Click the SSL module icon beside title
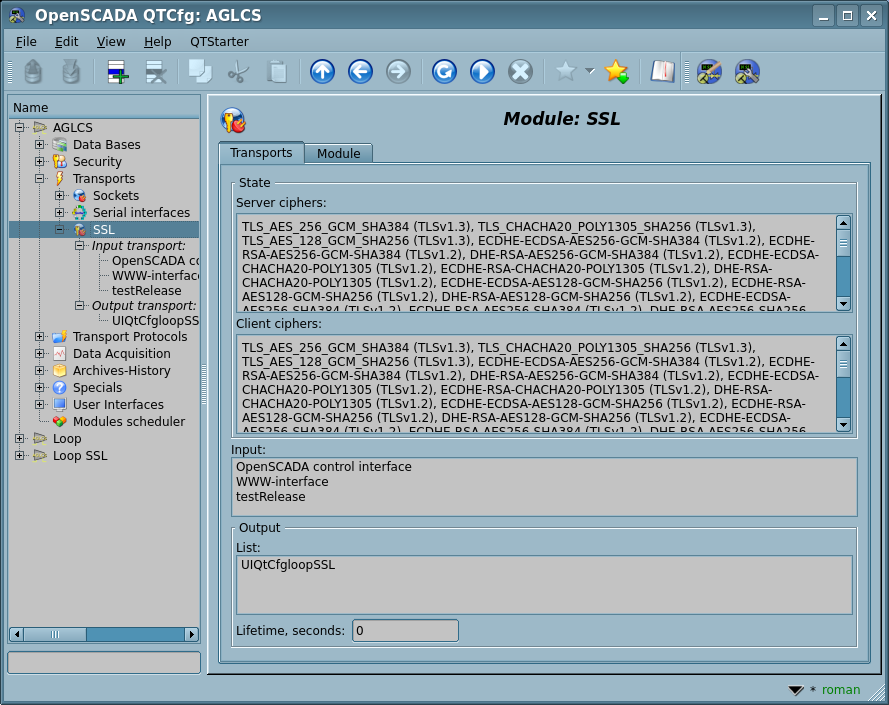This screenshot has height=705, width=889. [233, 120]
